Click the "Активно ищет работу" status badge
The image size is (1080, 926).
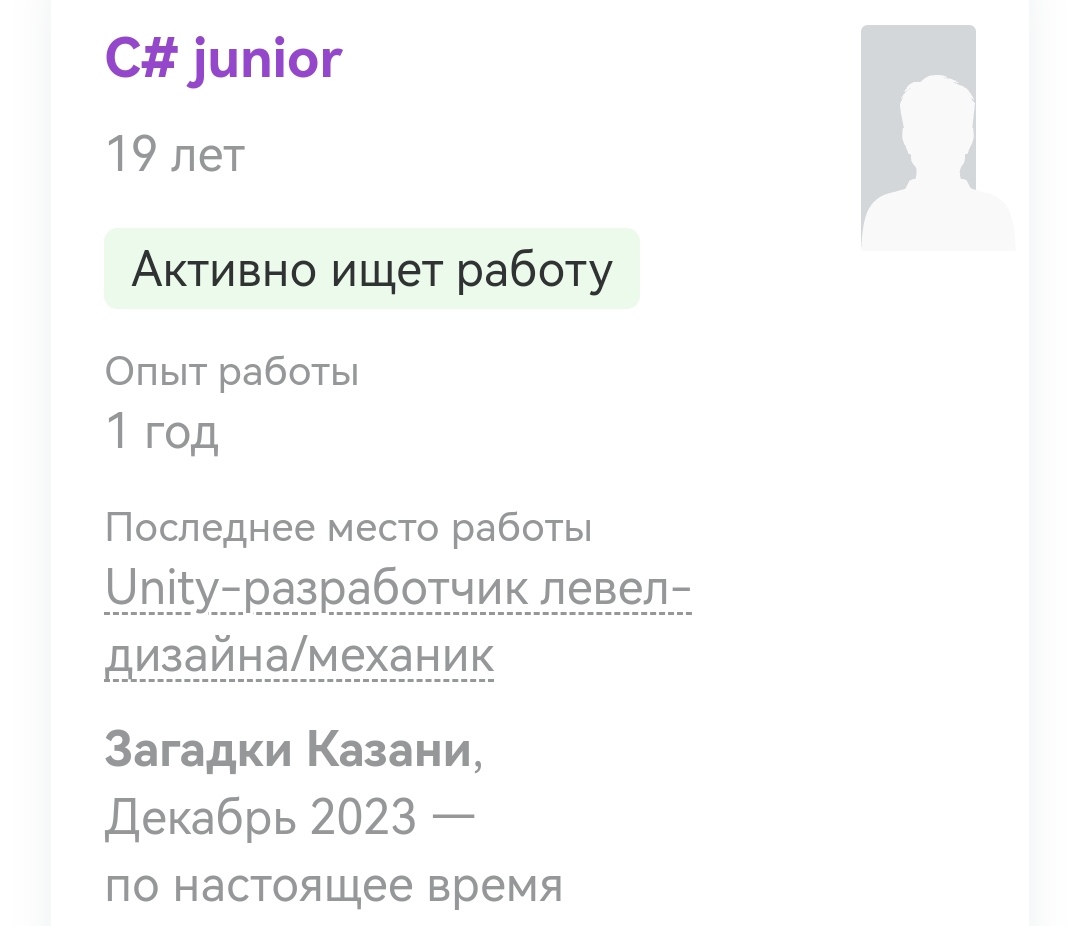click(371, 269)
